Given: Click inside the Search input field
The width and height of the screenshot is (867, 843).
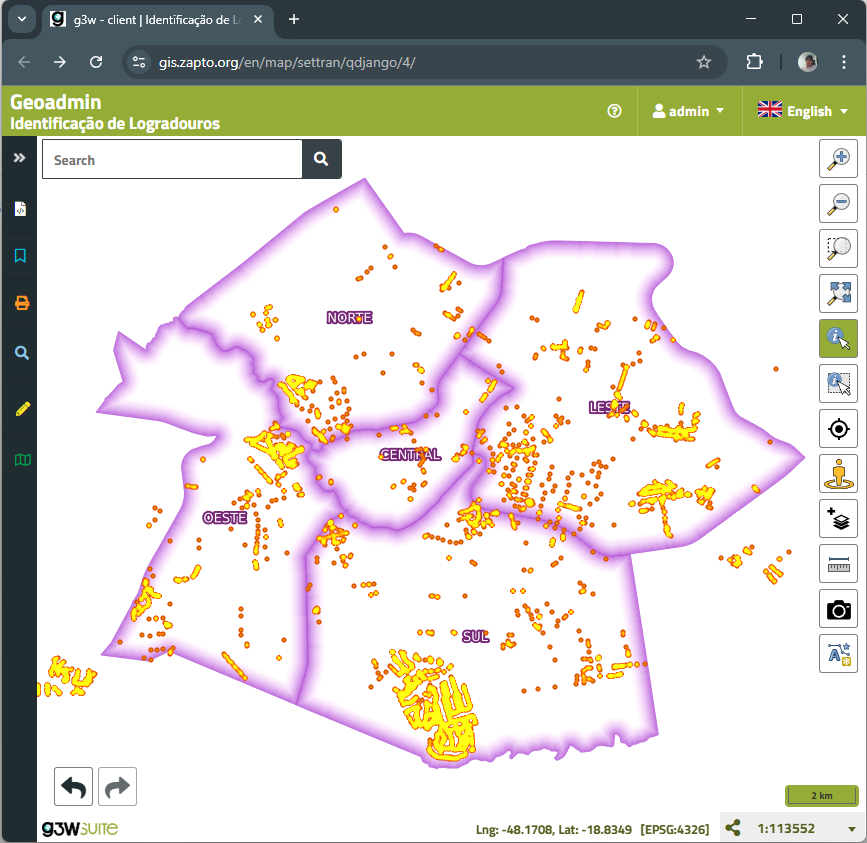Looking at the screenshot, I should 172,160.
